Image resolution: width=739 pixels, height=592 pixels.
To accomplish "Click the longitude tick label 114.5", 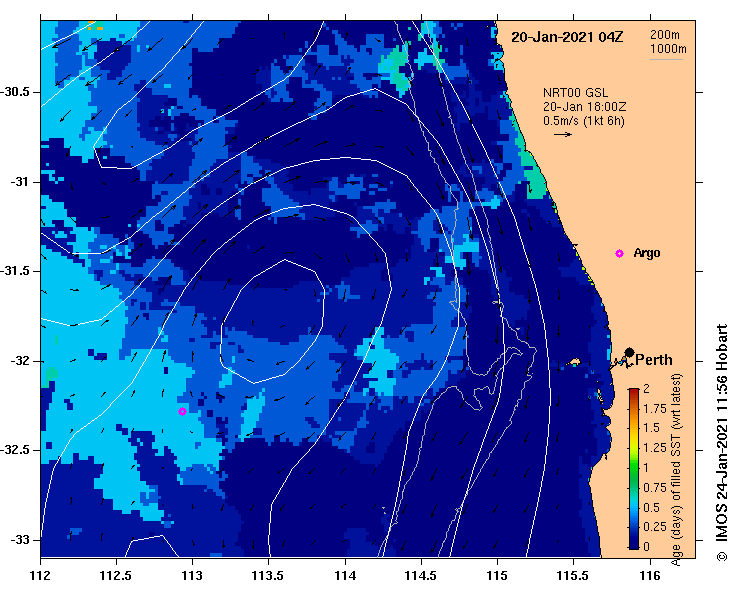I will point(420,576).
